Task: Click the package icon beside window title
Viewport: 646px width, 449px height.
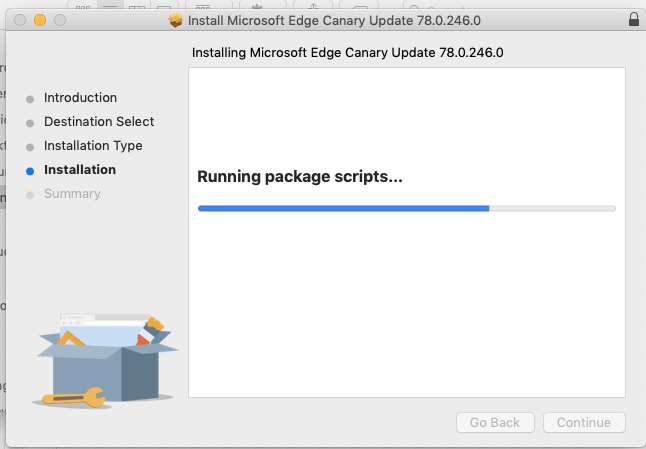Action: [x=176, y=20]
